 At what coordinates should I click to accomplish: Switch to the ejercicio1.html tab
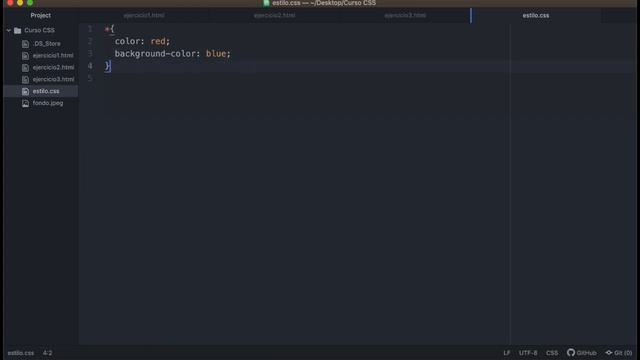pyautogui.click(x=144, y=16)
